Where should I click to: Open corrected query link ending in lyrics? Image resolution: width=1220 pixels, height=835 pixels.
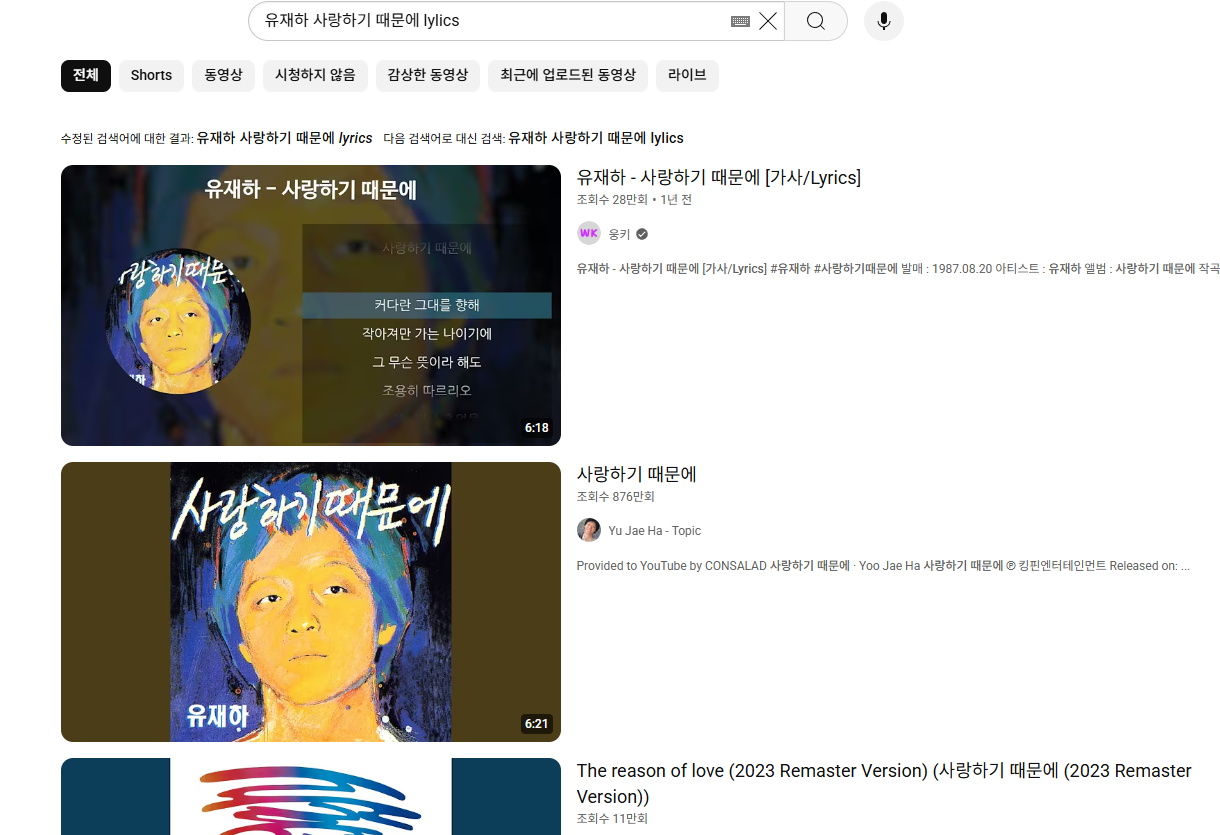tap(284, 138)
